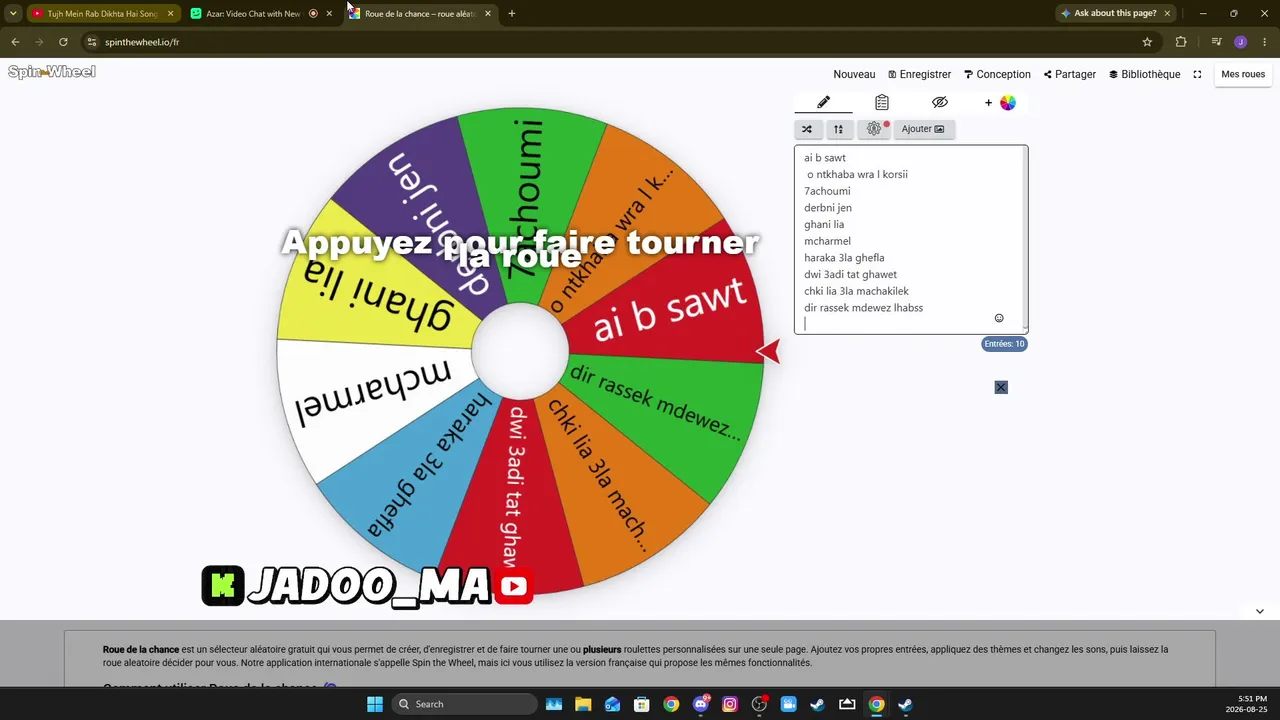The image size is (1280, 720).
Task: View site information icon in address bar
Action: [92, 42]
